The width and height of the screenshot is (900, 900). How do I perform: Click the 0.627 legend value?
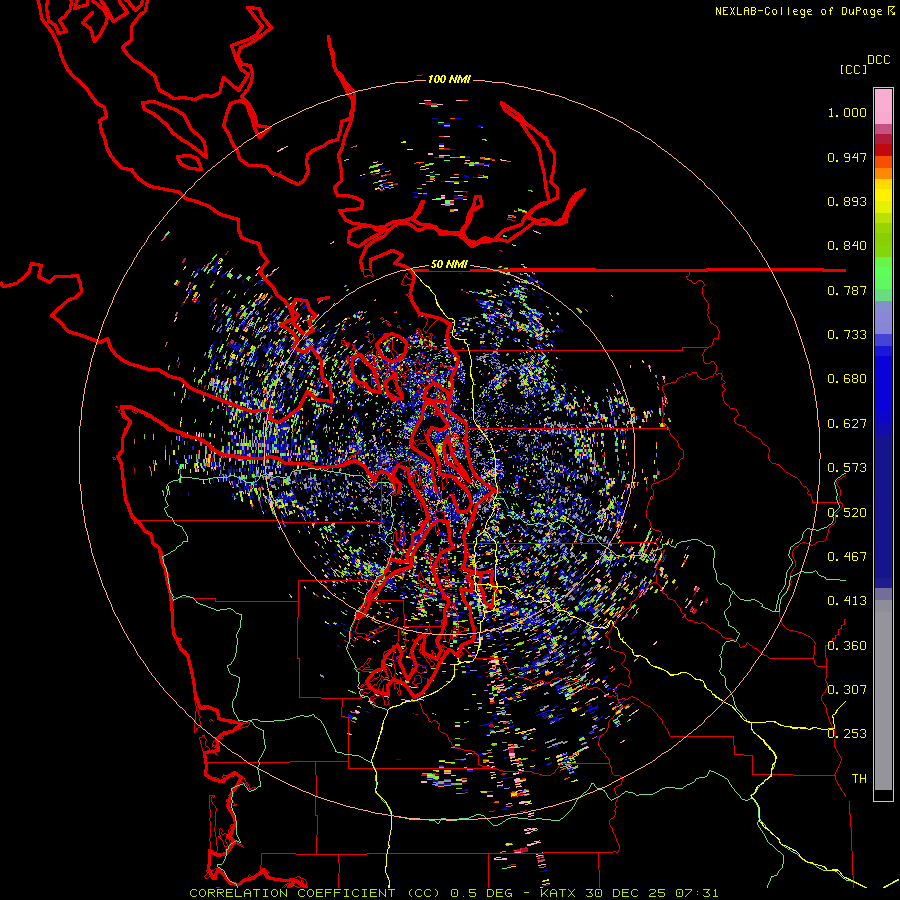[847, 424]
